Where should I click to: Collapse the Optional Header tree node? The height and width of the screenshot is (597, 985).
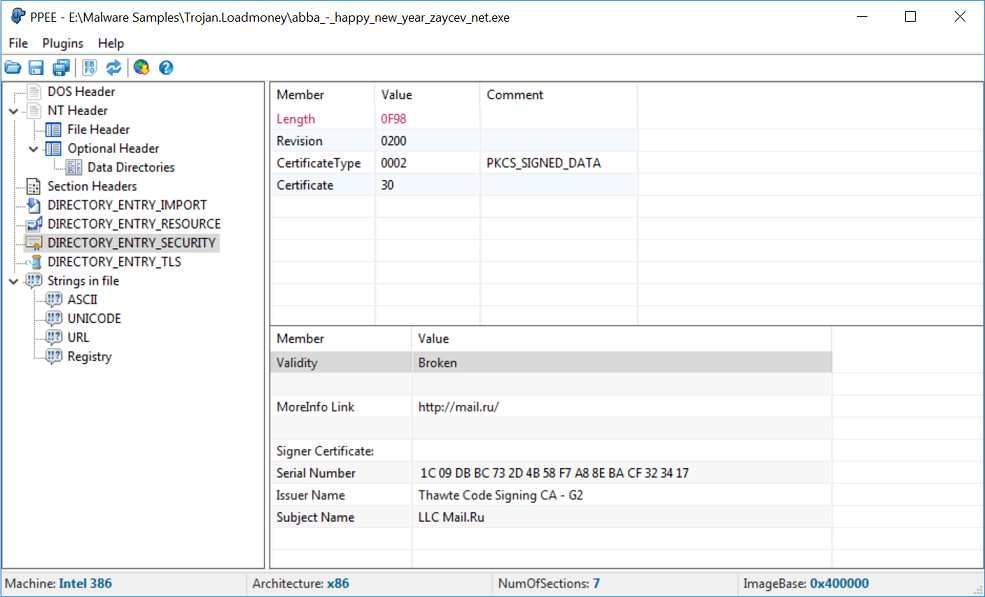point(33,149)
